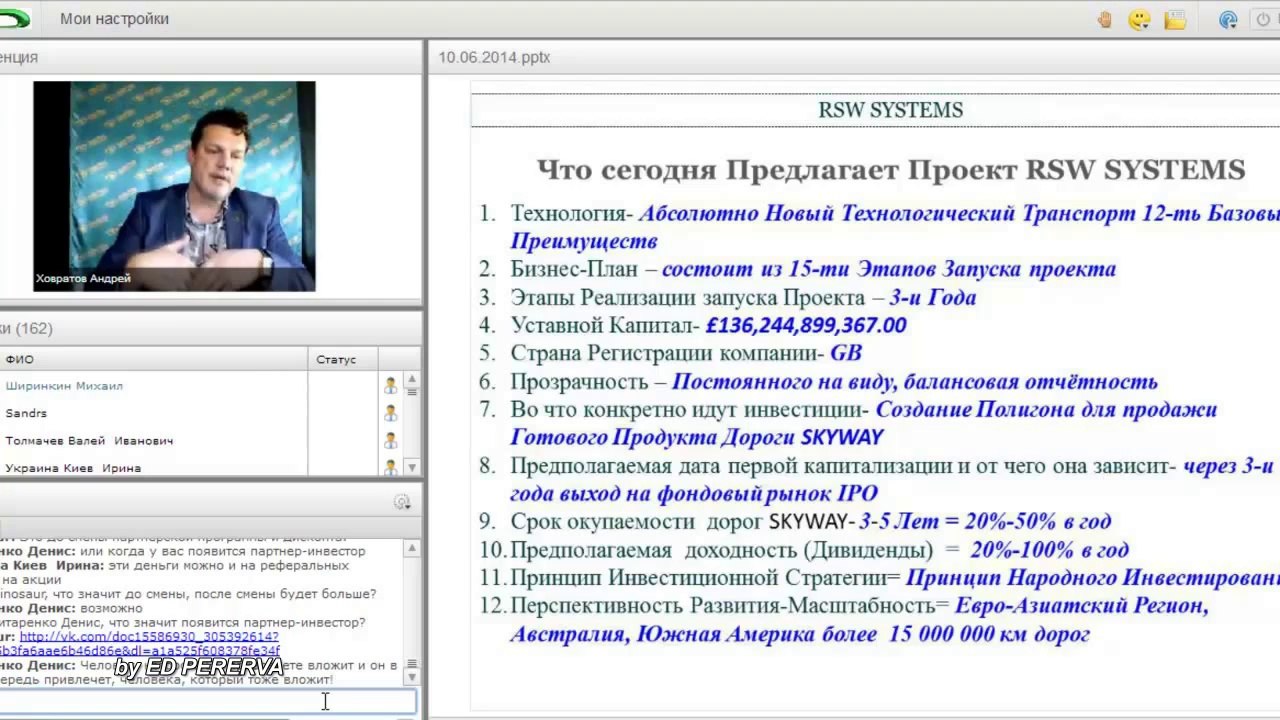The height and width of the screenshot is (720, 1280).
Task: Open the yellow folder files icon
Action: [1175, 19]
